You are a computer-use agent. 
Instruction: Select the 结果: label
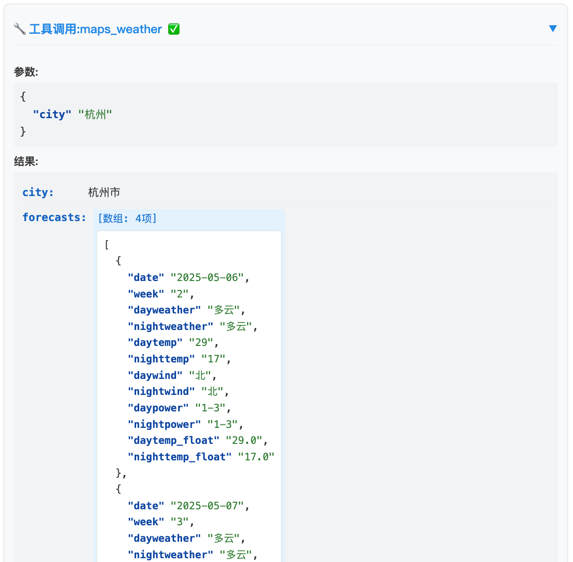tap(26, 161)
